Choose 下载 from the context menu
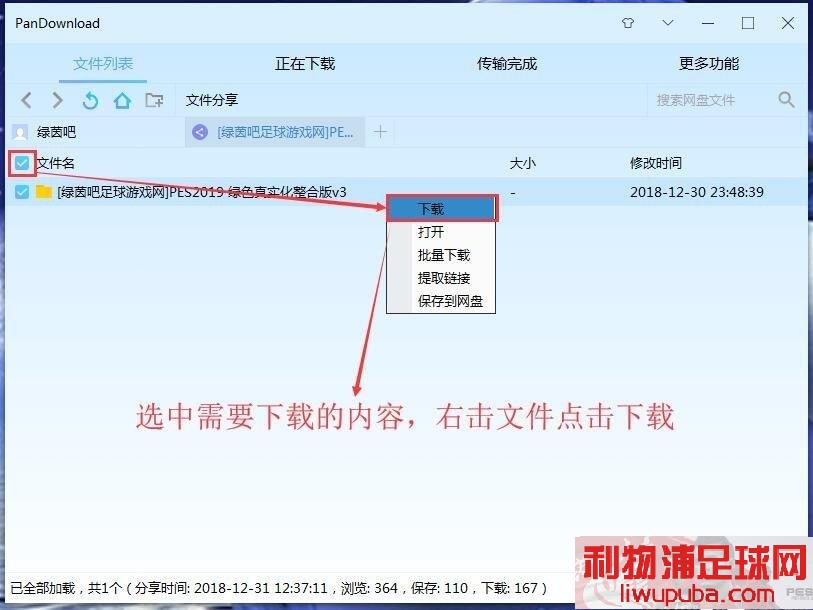This screenshot has width=813, height=610. coord(441,209)
